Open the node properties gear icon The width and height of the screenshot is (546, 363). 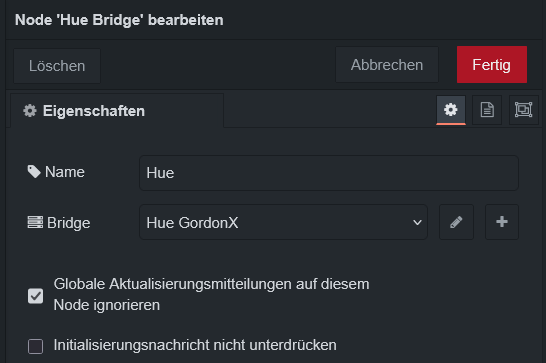[451, 110]
